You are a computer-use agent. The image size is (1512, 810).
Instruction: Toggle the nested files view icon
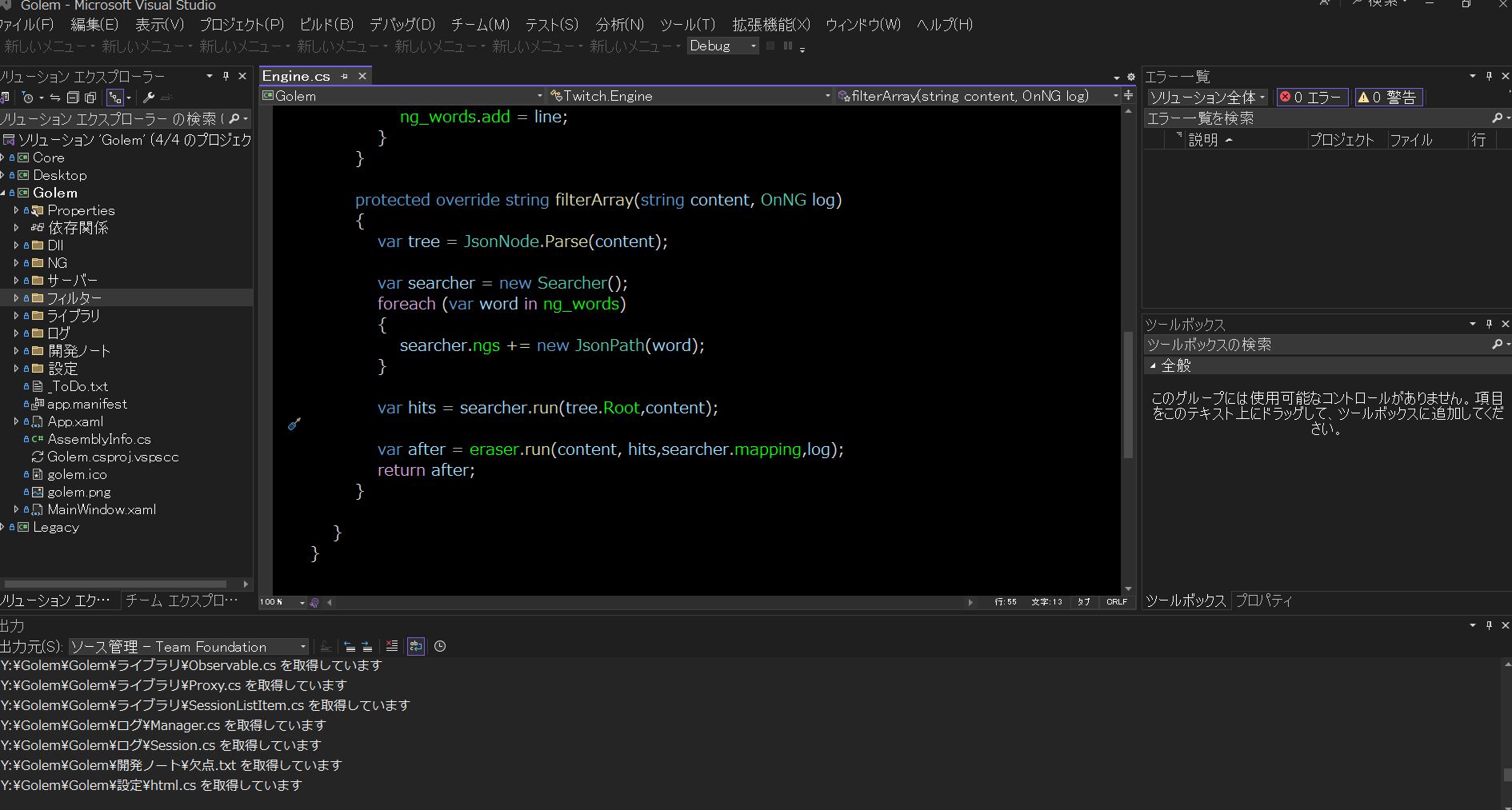[x=115, y=98]
